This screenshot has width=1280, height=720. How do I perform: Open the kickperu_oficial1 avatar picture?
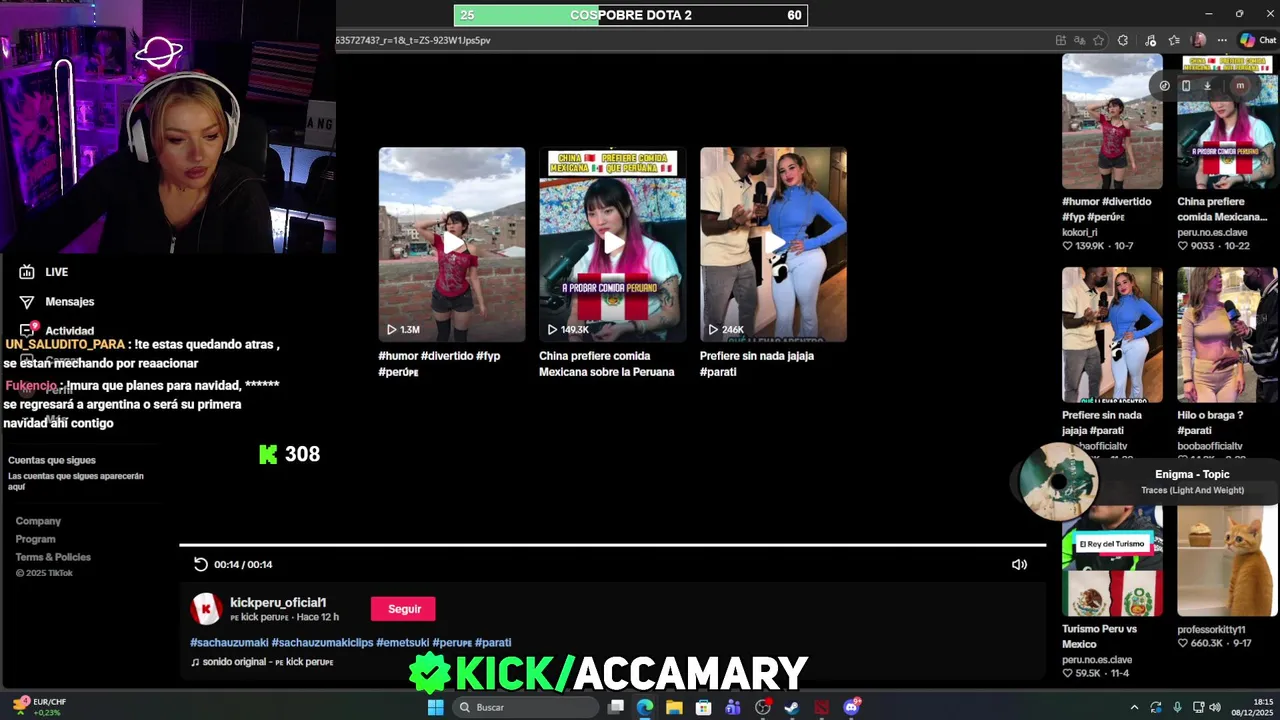pos(206,608)
